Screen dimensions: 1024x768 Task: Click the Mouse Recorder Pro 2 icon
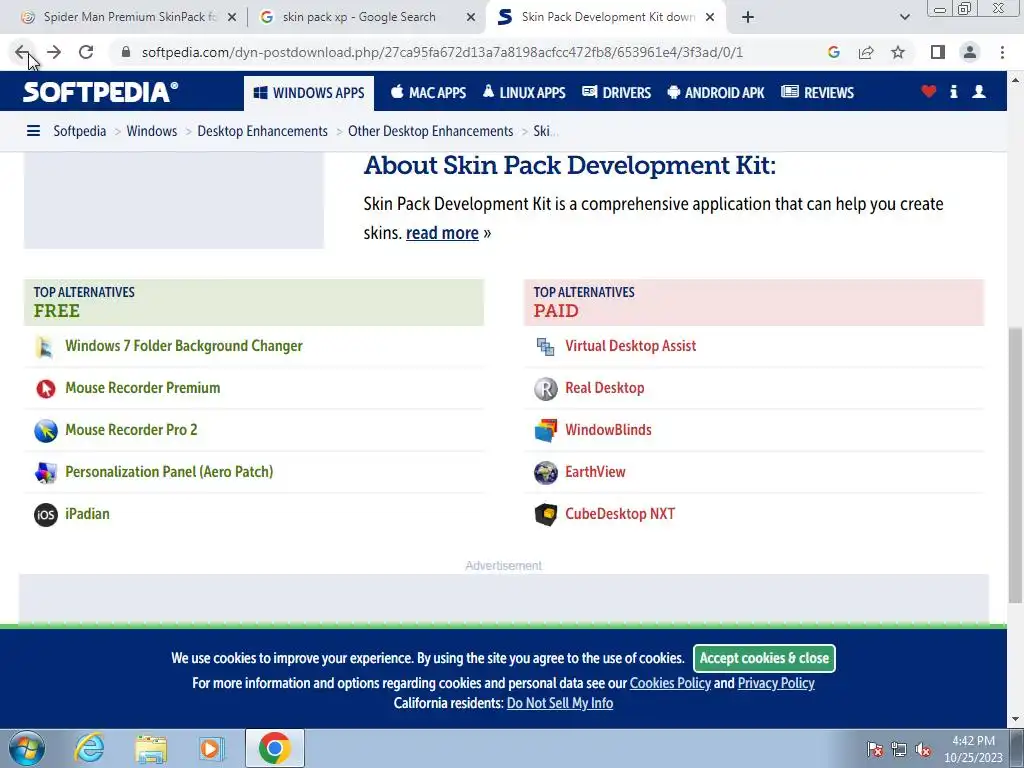(x=46, y=430)
